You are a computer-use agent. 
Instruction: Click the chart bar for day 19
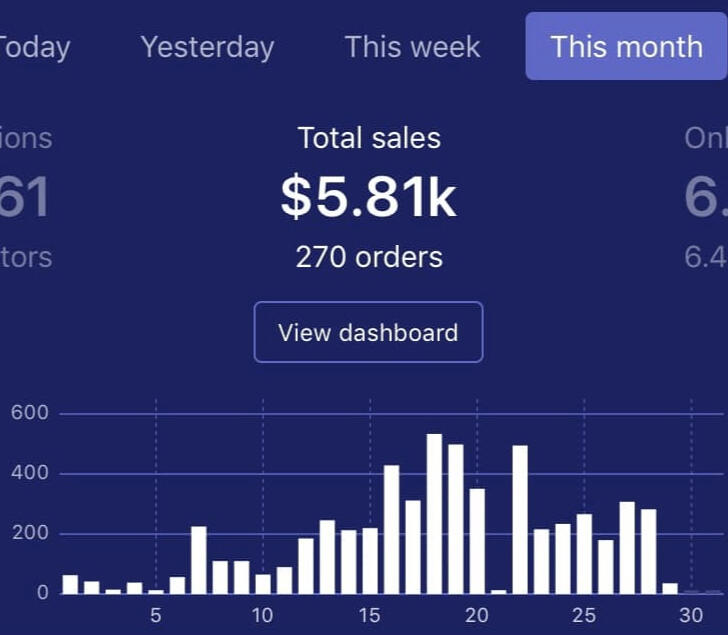(x=456, y=518)
